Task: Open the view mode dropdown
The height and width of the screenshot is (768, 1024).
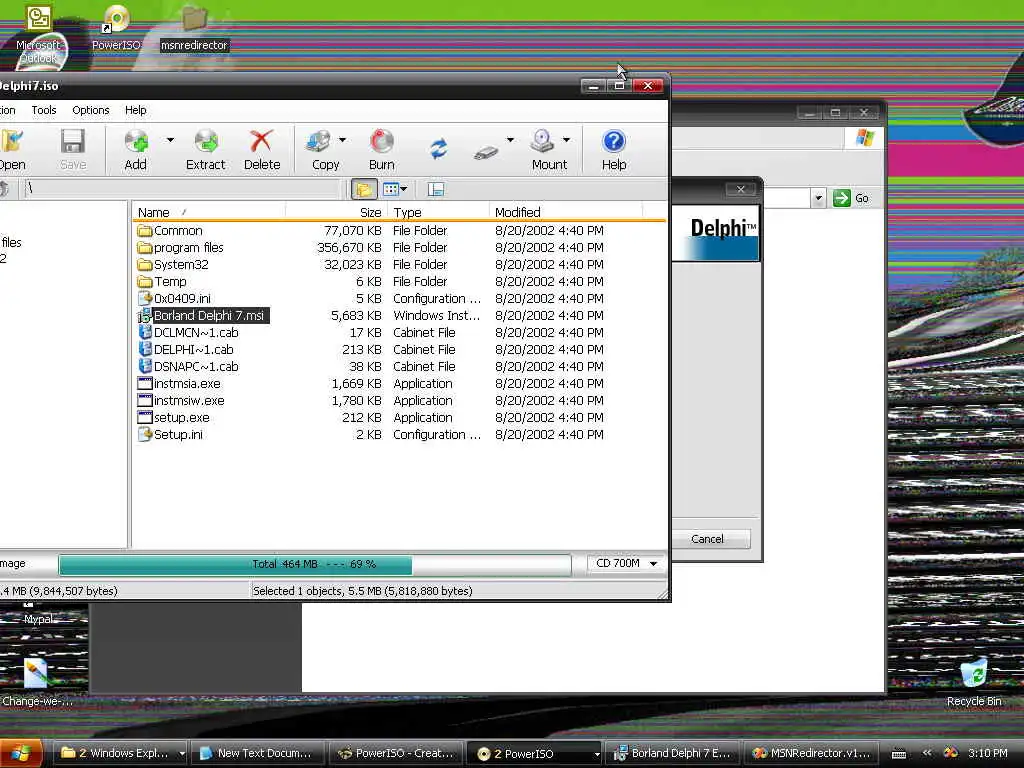Action: 404,189
